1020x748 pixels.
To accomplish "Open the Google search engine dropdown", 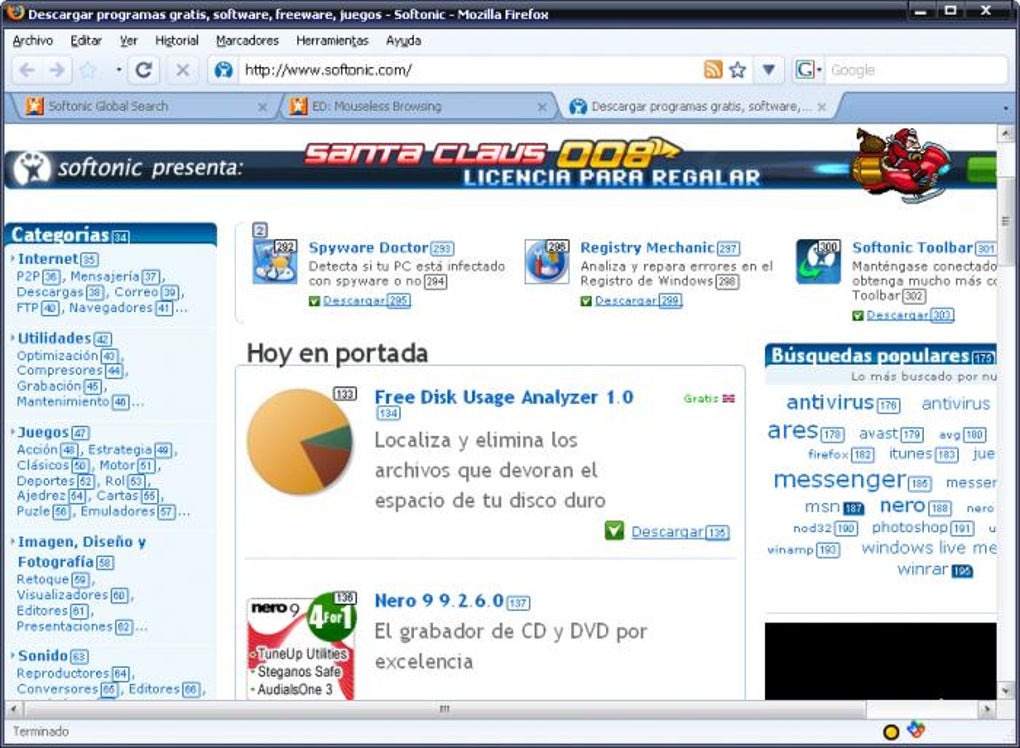I will tap(804, 71).
